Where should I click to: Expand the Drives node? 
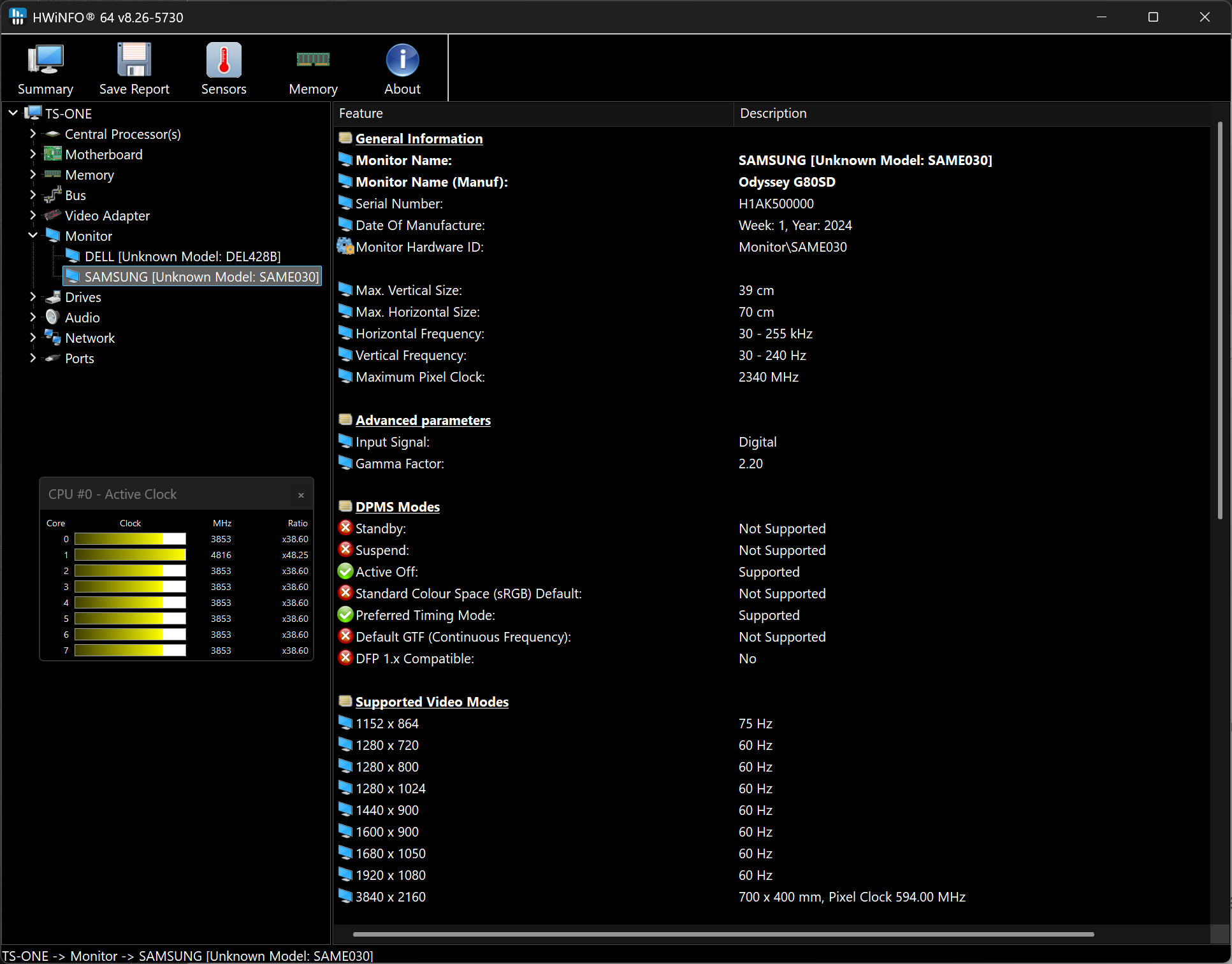[33, 297]
